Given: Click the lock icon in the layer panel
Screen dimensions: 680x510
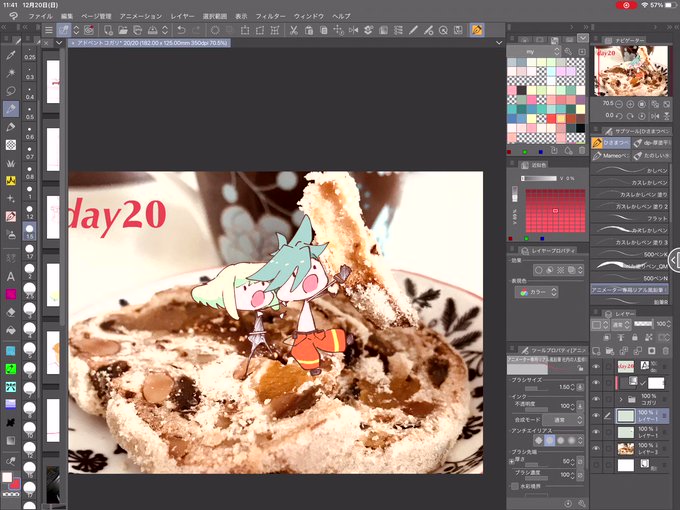Looking at the screenshot, I should click(x=634, y=337).
